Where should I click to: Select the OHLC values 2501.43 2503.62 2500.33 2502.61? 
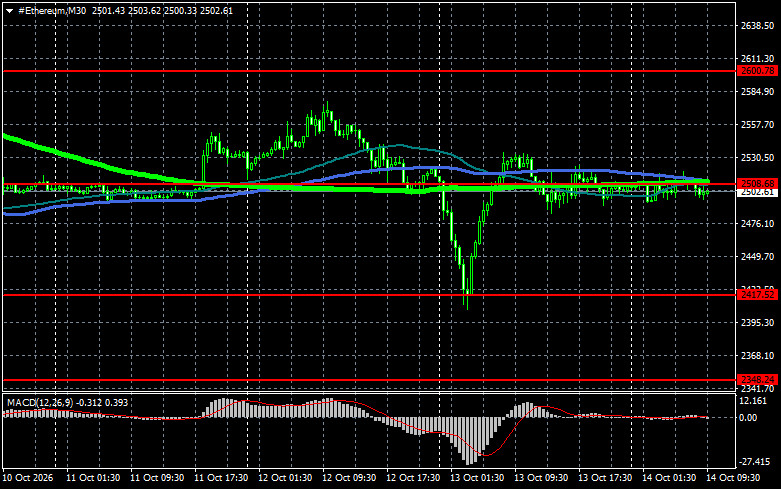point(162,10)
